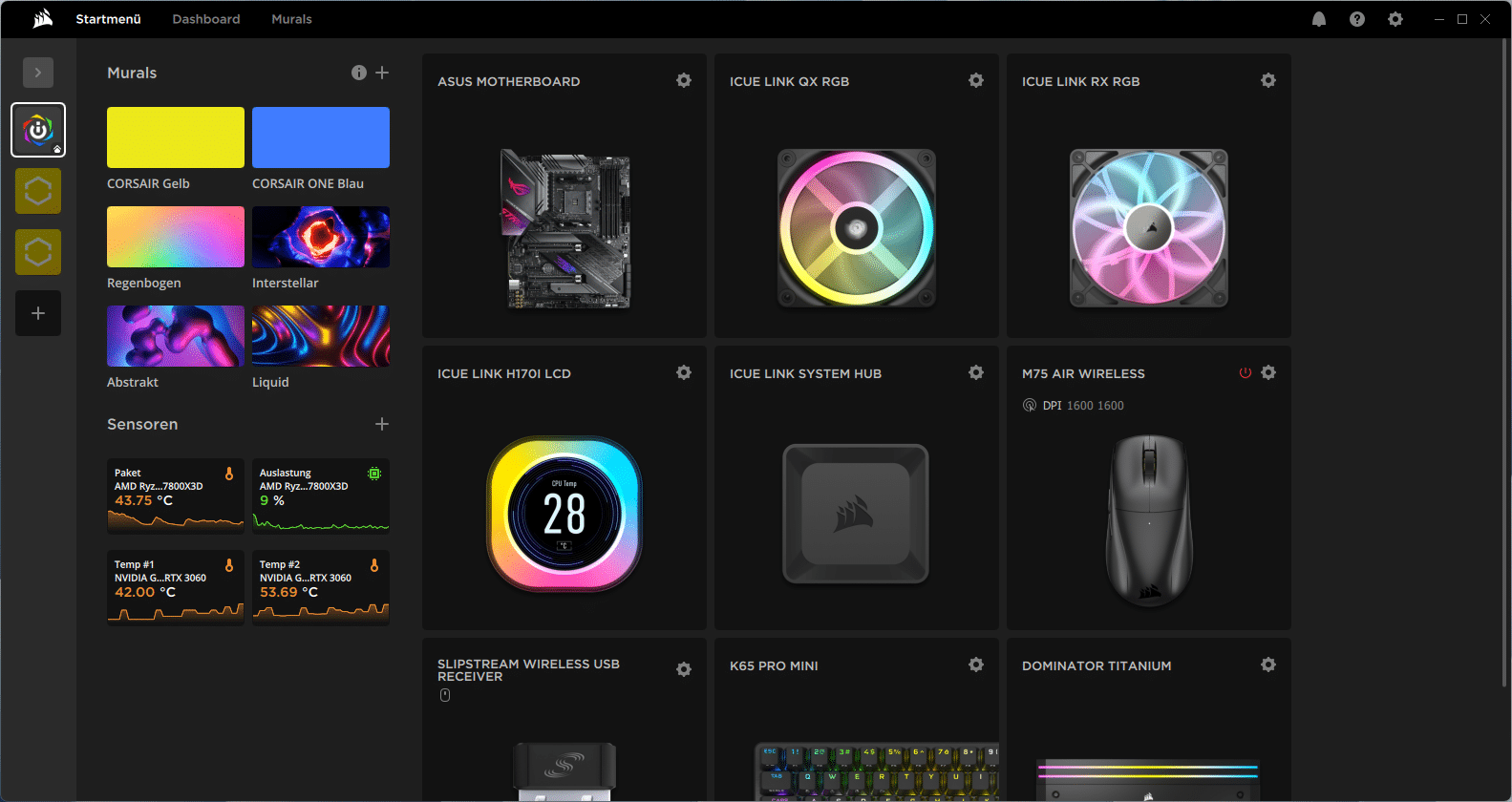
Task: Open the iCUE LINK H170I LCD device tile
Action: pos(564,514)
